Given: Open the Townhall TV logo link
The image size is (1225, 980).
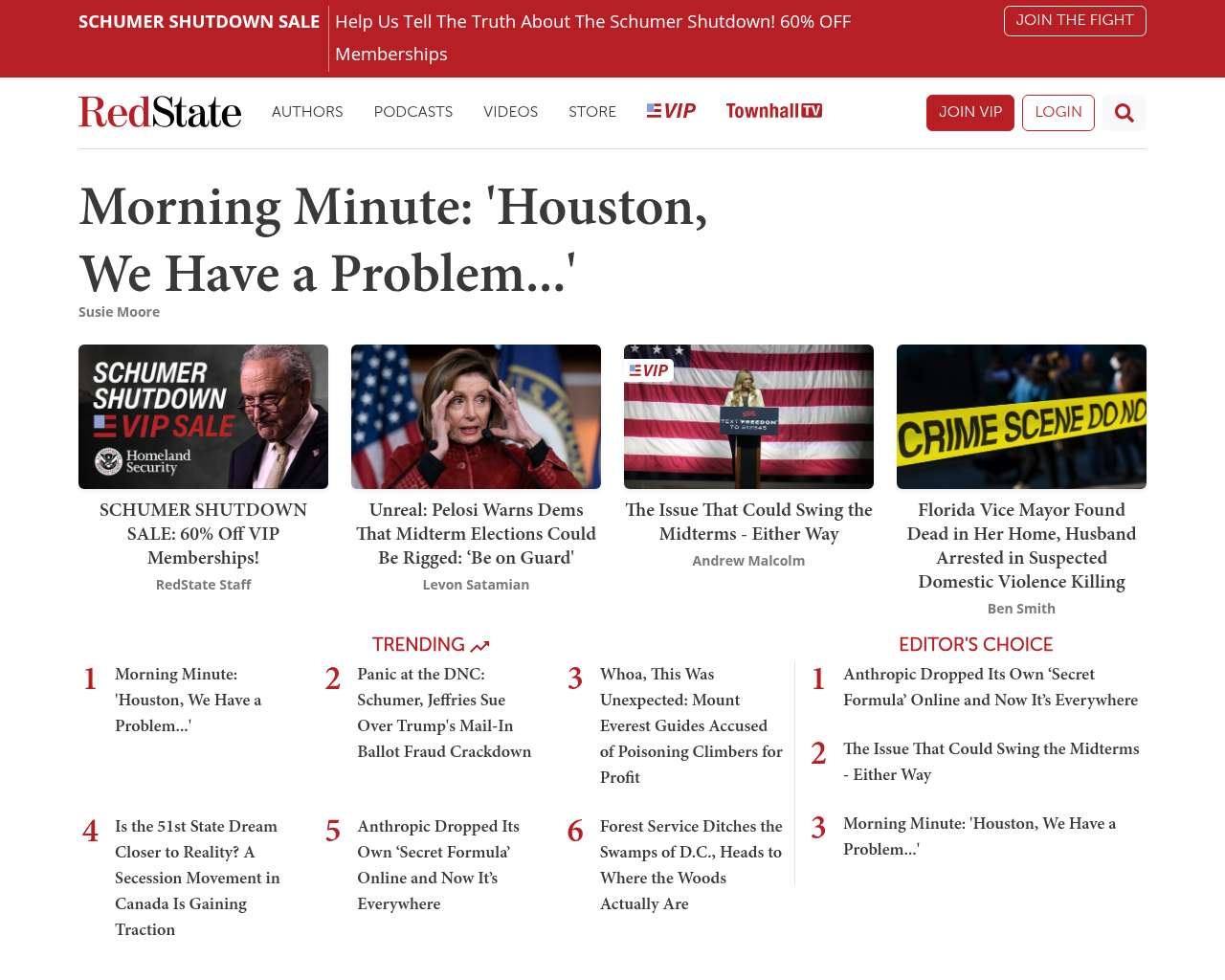Looking at the screenshot, I should click(773, 111).
